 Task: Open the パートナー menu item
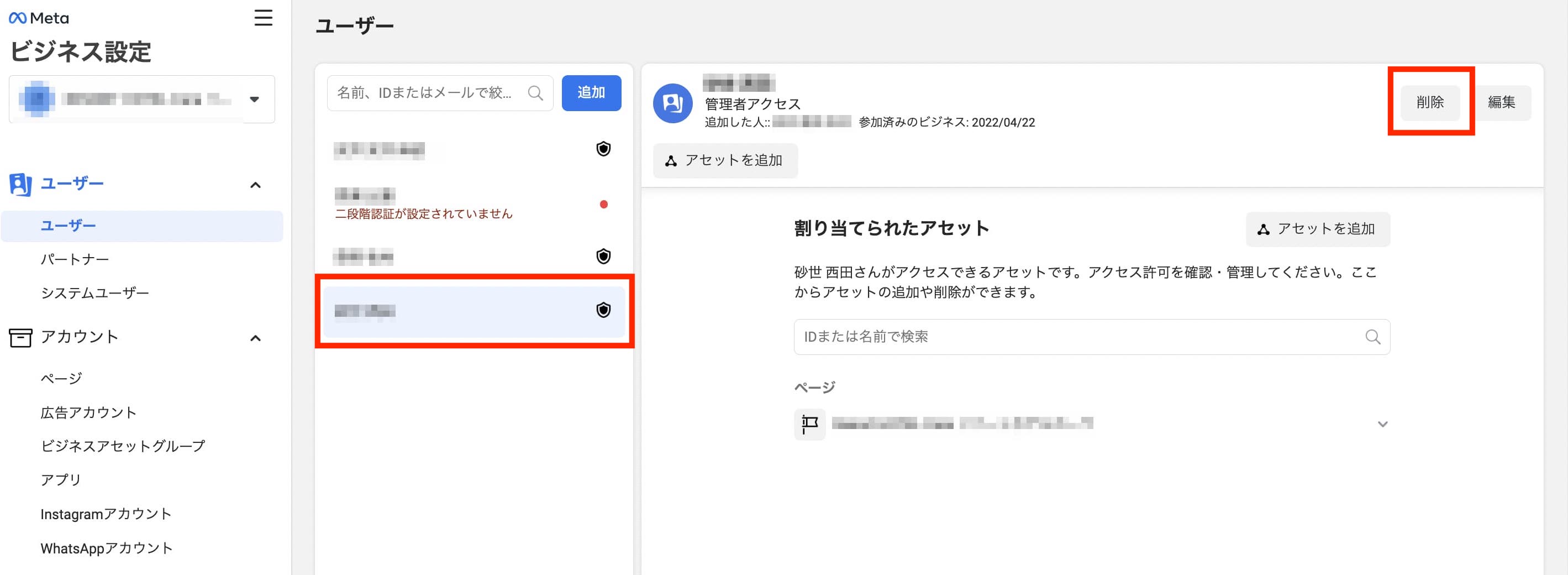click(x=74, y=259)
